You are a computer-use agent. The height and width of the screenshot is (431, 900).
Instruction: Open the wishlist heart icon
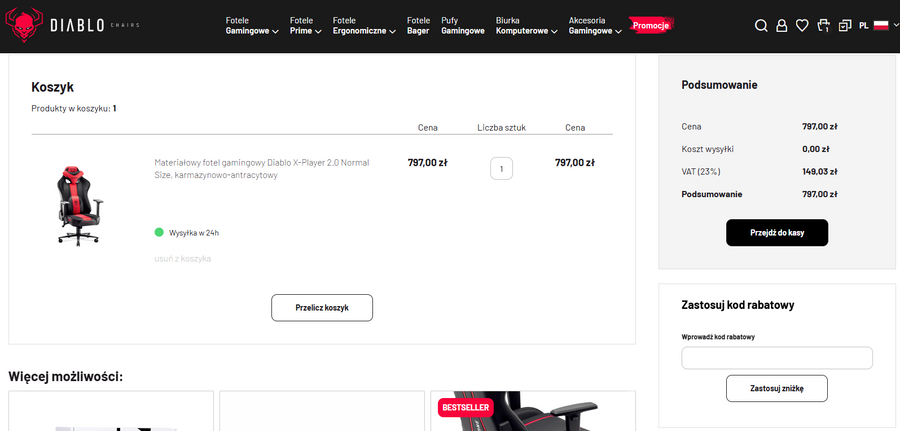click(802, 26)
